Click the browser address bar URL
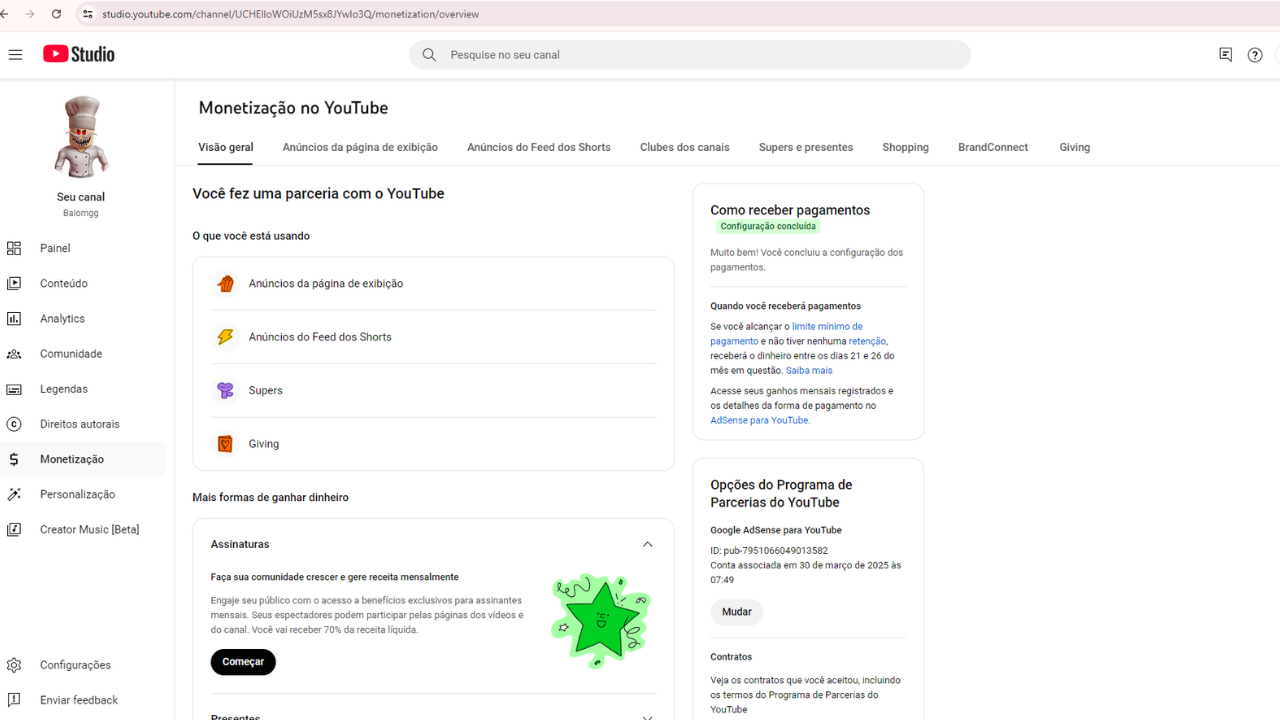The height and width of the screenshot is (720, 1280). [290, 14]
